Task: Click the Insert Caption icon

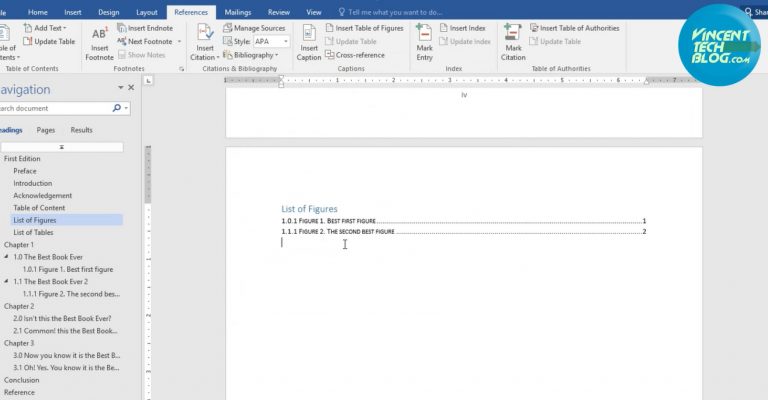Action: click(x=309, y=40)
